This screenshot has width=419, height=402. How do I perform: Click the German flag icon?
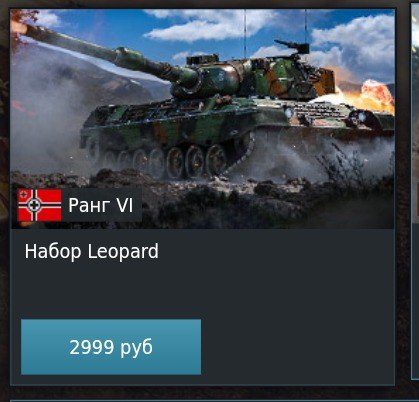tap(40, 205)
